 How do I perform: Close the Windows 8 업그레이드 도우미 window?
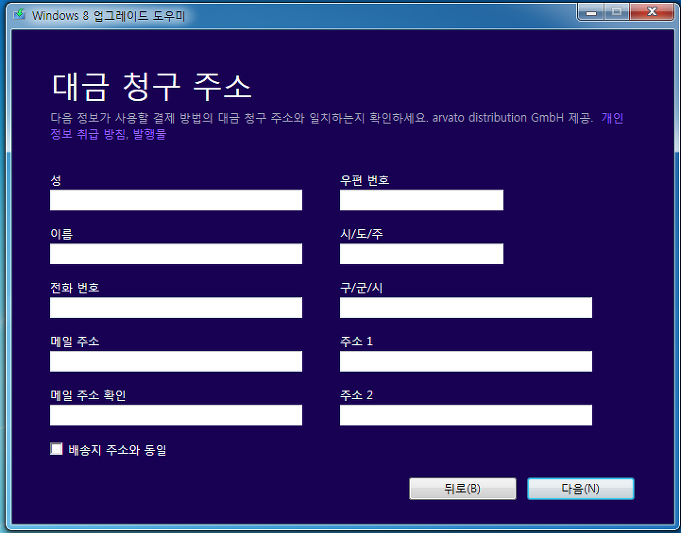[651, 12]
